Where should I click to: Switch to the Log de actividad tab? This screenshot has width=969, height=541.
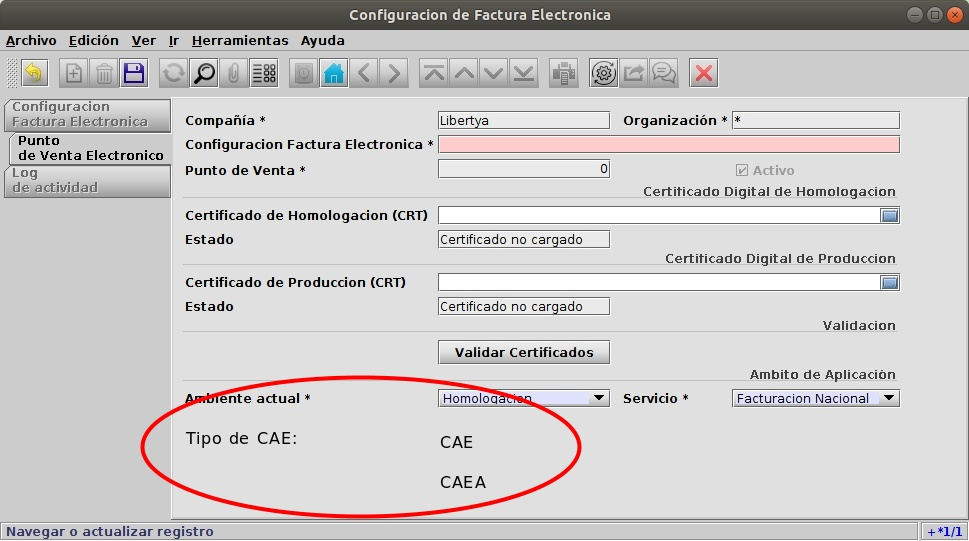coord(87,181)
